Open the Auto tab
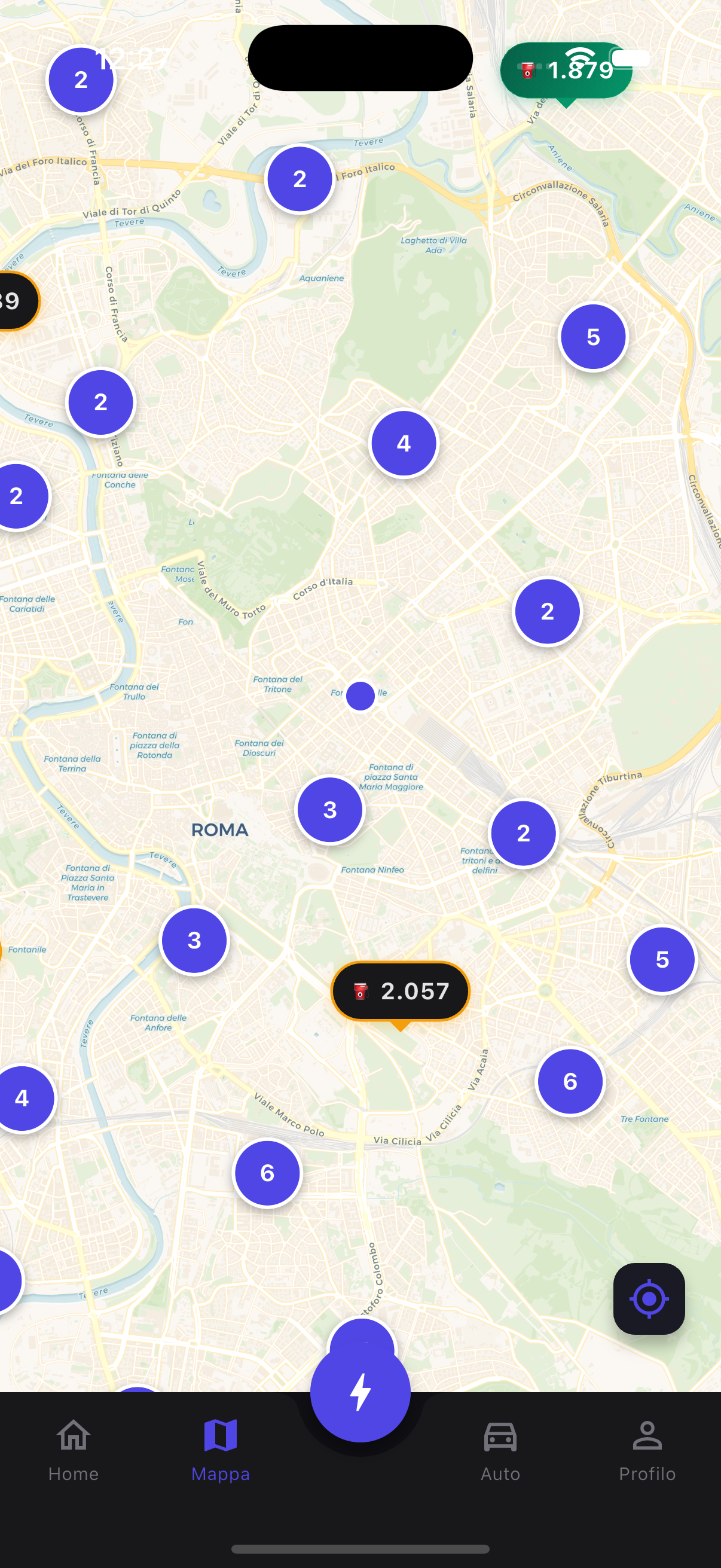This screenshot has height=1568, width=721. pyautogui.click(x=500, y=1451)
